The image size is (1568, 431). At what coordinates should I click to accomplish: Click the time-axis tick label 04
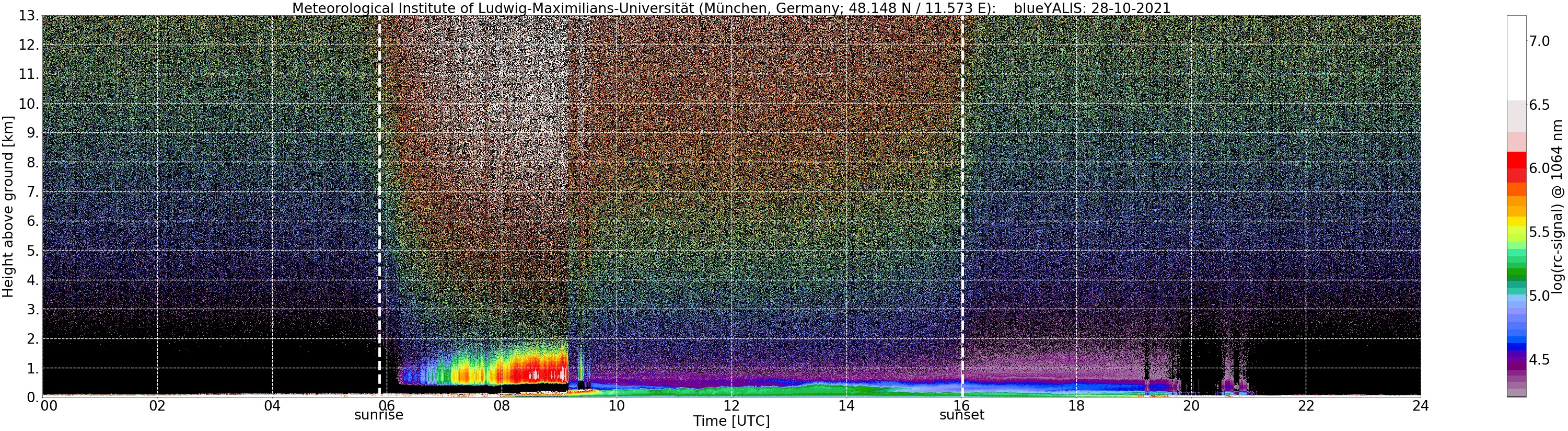coord(272,405)
